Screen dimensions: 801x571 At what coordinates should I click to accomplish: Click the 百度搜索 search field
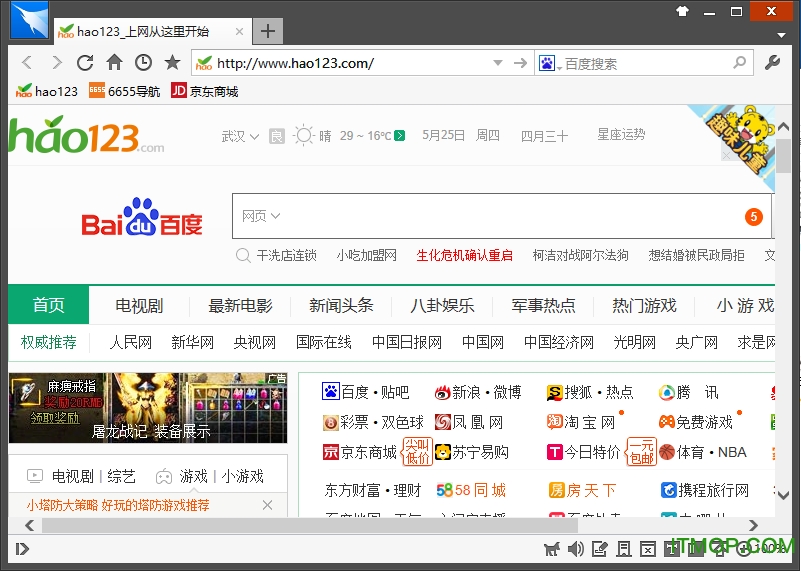[x=646, y=63]
